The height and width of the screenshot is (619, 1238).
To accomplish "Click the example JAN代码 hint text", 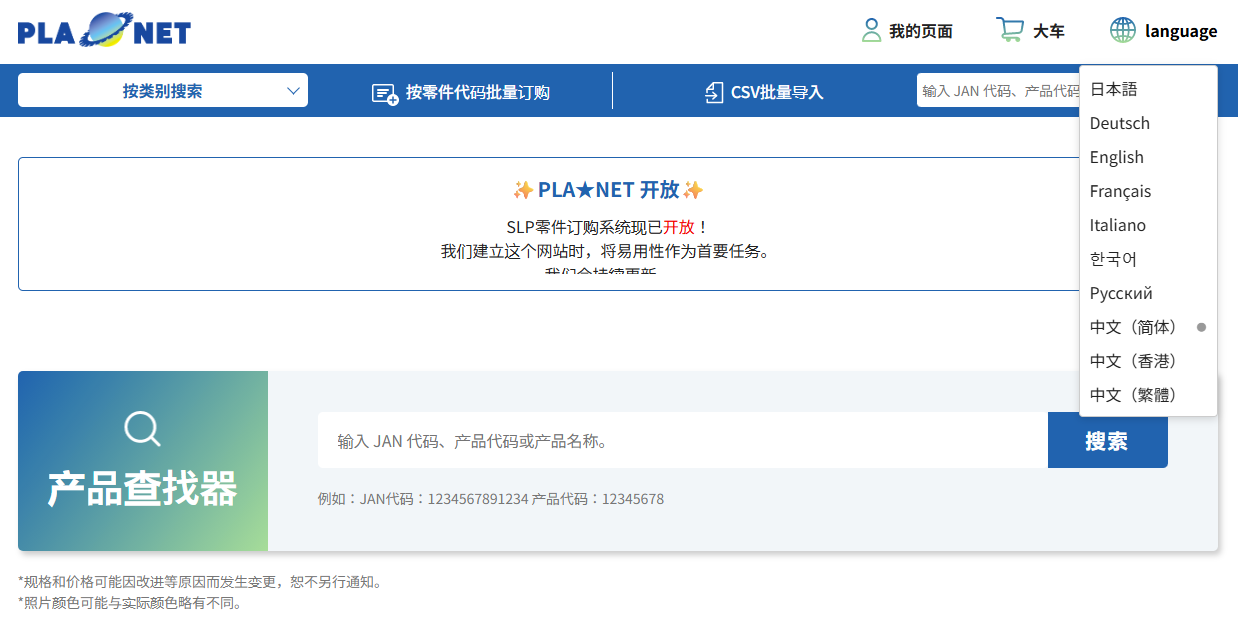I will [x=491, y=499].
